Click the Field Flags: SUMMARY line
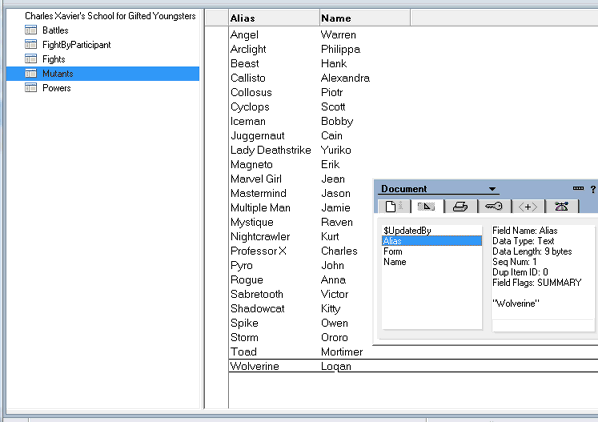The image size is (598, 422). (x=537, y=282)
